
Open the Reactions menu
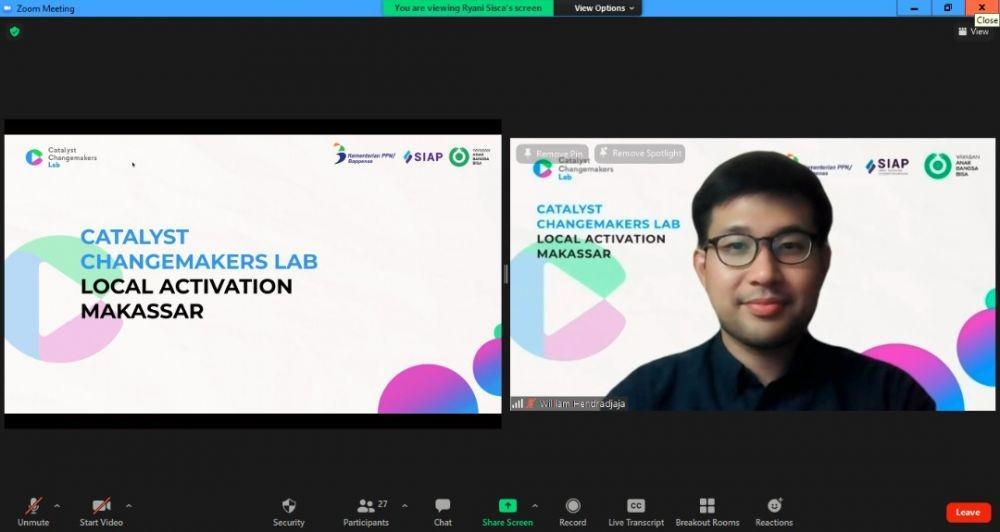point(774,512)
